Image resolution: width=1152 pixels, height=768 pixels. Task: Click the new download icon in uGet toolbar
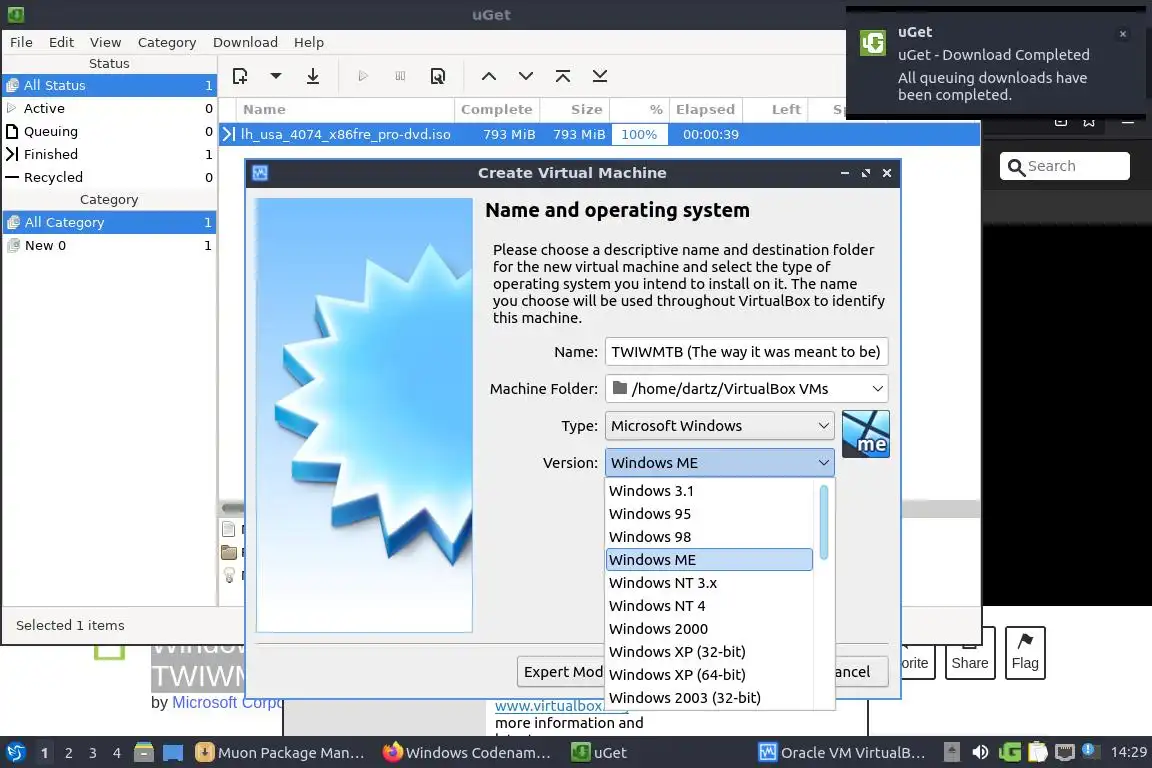(x=240, y=76)
